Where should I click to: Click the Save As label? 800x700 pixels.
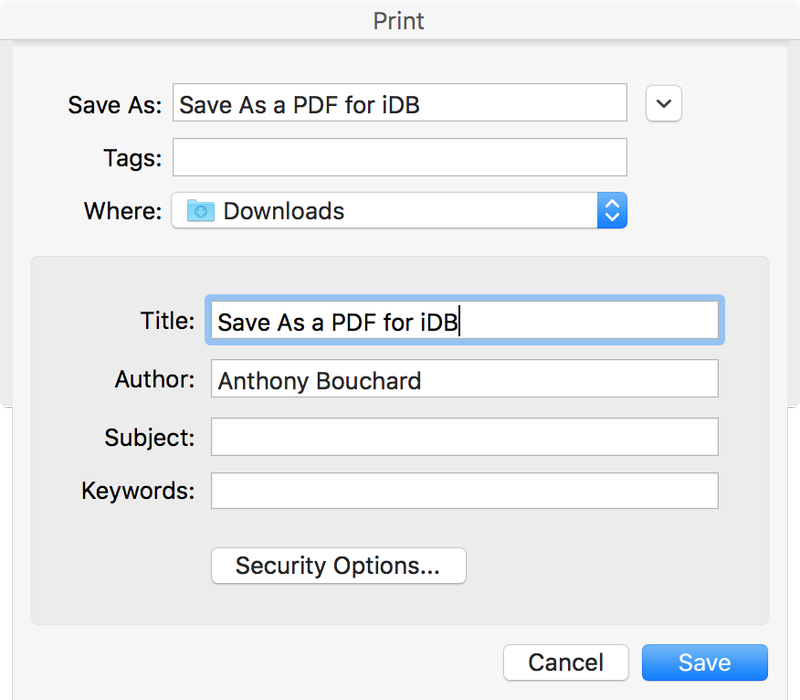coord(115,105)
